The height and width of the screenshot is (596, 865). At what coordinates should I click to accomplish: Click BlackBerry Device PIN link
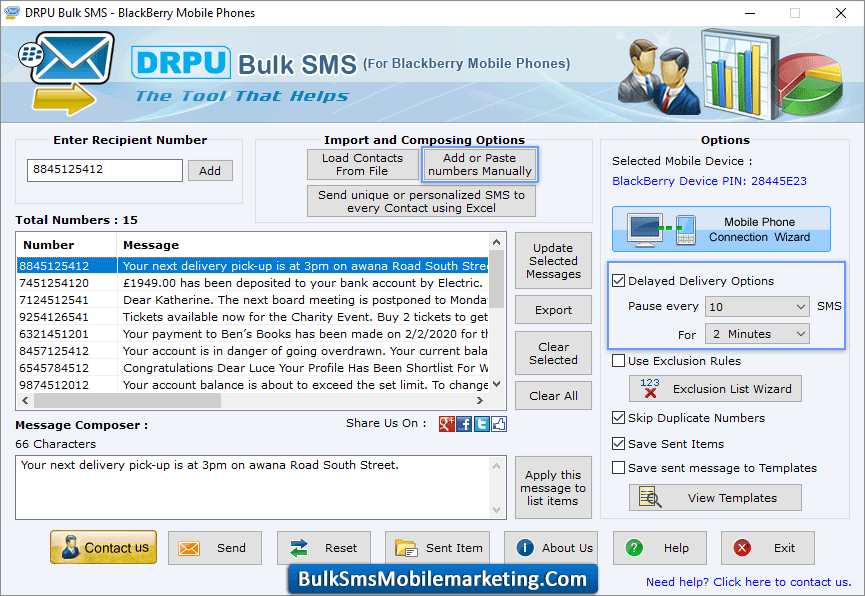click(x=709, y=180)
